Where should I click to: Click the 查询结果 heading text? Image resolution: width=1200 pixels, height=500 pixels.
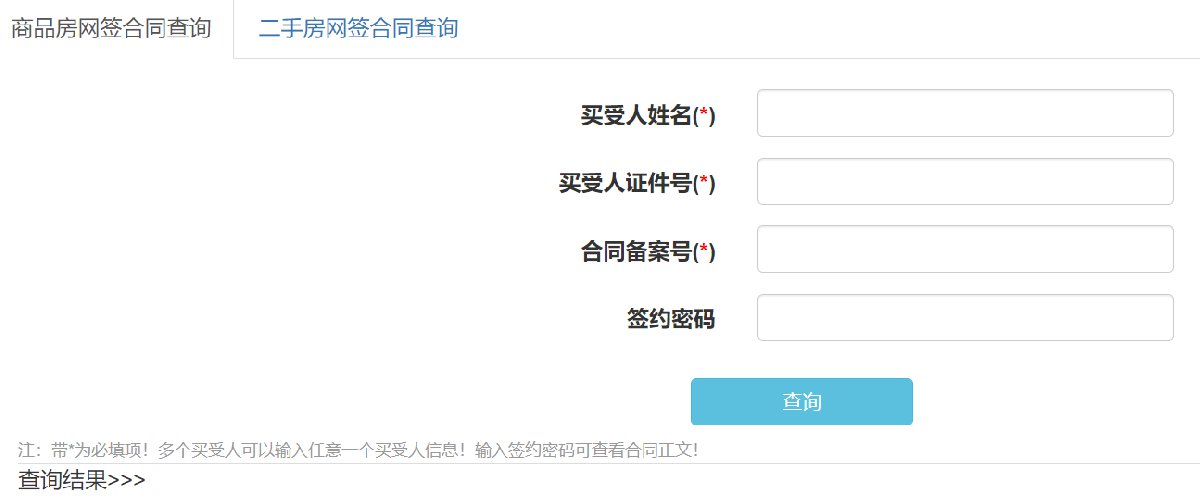(62, 481)
